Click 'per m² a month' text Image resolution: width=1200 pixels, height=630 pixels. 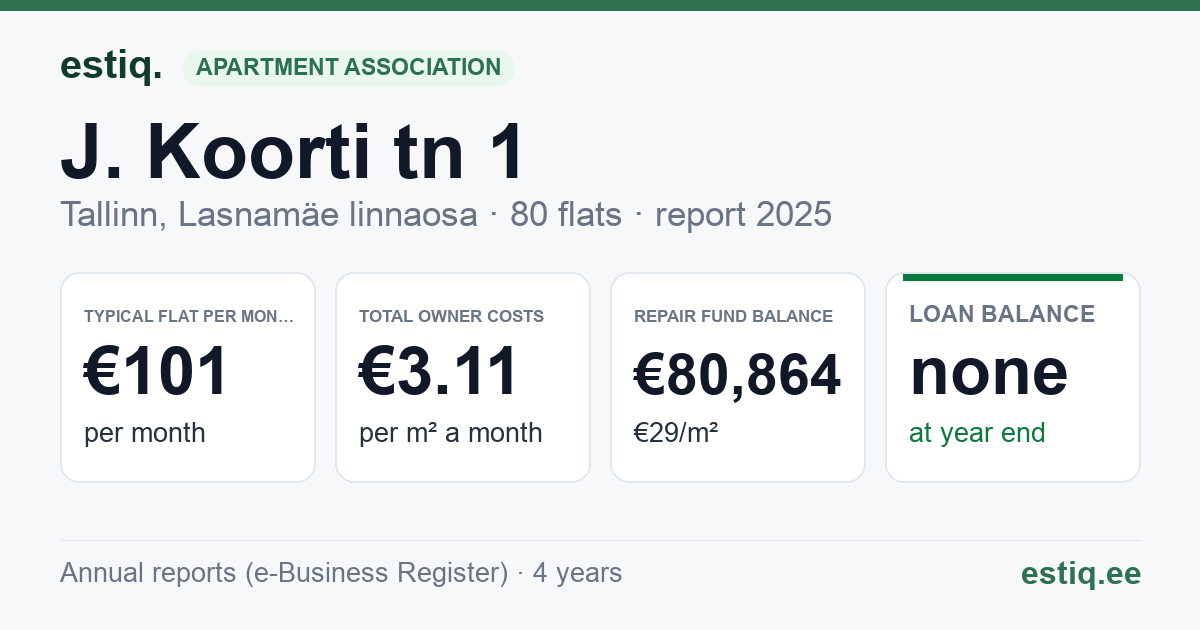pyautogui.click(x=451, y=433)
